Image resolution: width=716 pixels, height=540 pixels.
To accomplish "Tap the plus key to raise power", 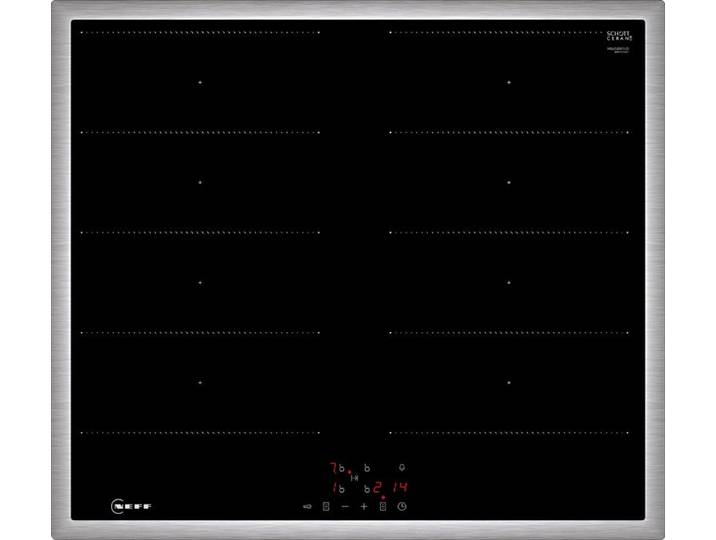I will click(x=364, y=506).
